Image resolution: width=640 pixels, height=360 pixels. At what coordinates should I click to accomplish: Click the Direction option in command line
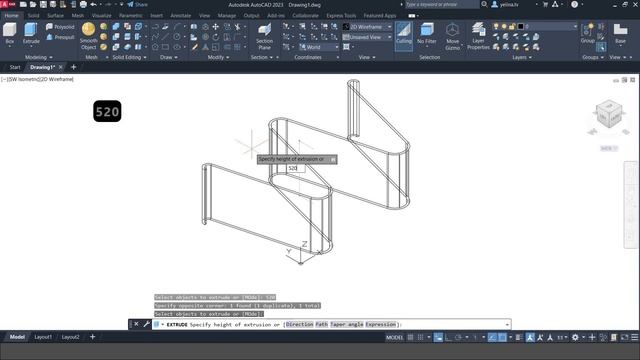pos(299,324)
